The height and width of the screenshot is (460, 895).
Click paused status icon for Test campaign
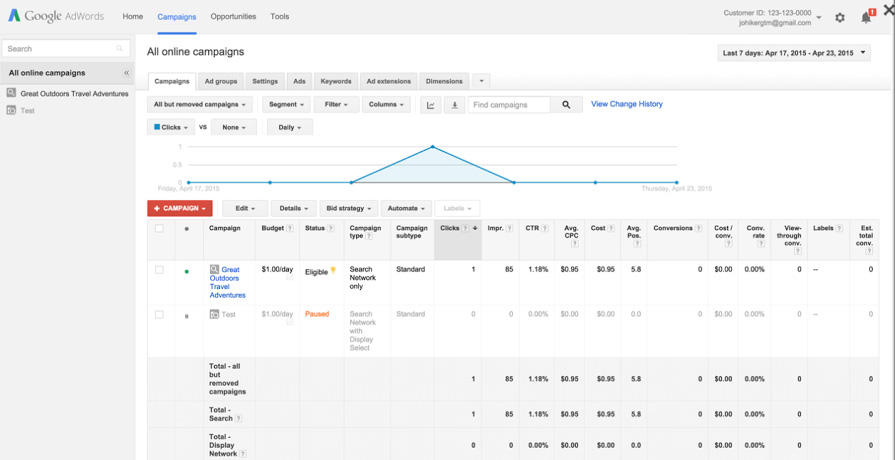click(x=187, y=316)
